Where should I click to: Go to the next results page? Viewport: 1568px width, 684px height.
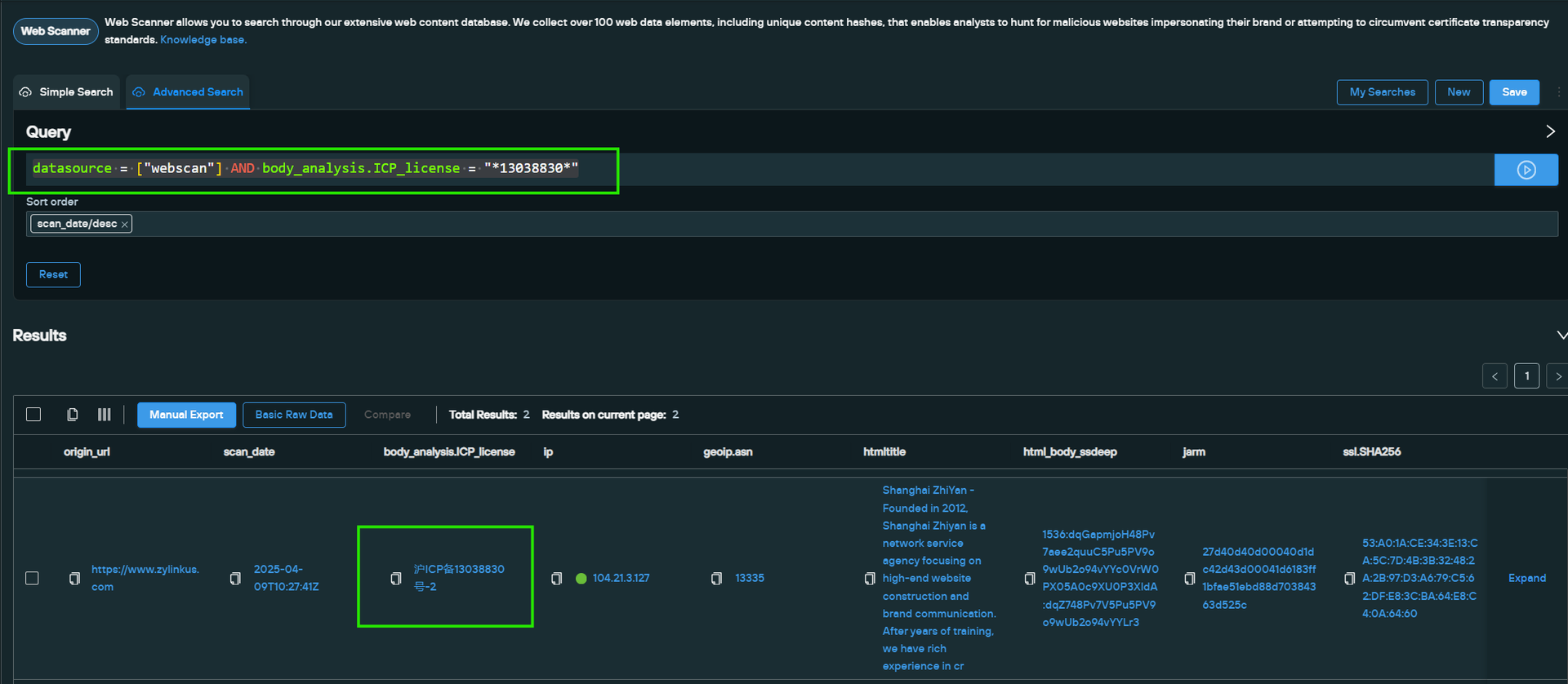click(x=1558, y=376)
